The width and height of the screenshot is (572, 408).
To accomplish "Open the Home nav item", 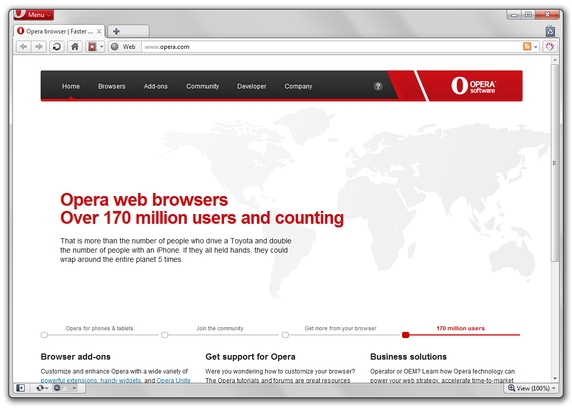I will (x=71, y=86).
